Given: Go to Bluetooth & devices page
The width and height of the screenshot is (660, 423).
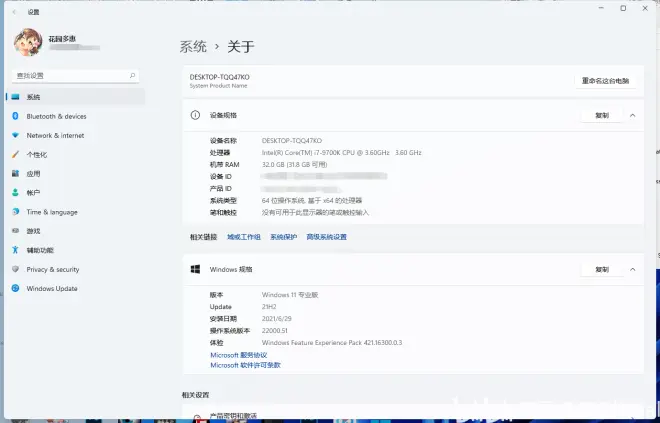Looking at the screenshot, I should pyautogui.click(x=56, y=116).
